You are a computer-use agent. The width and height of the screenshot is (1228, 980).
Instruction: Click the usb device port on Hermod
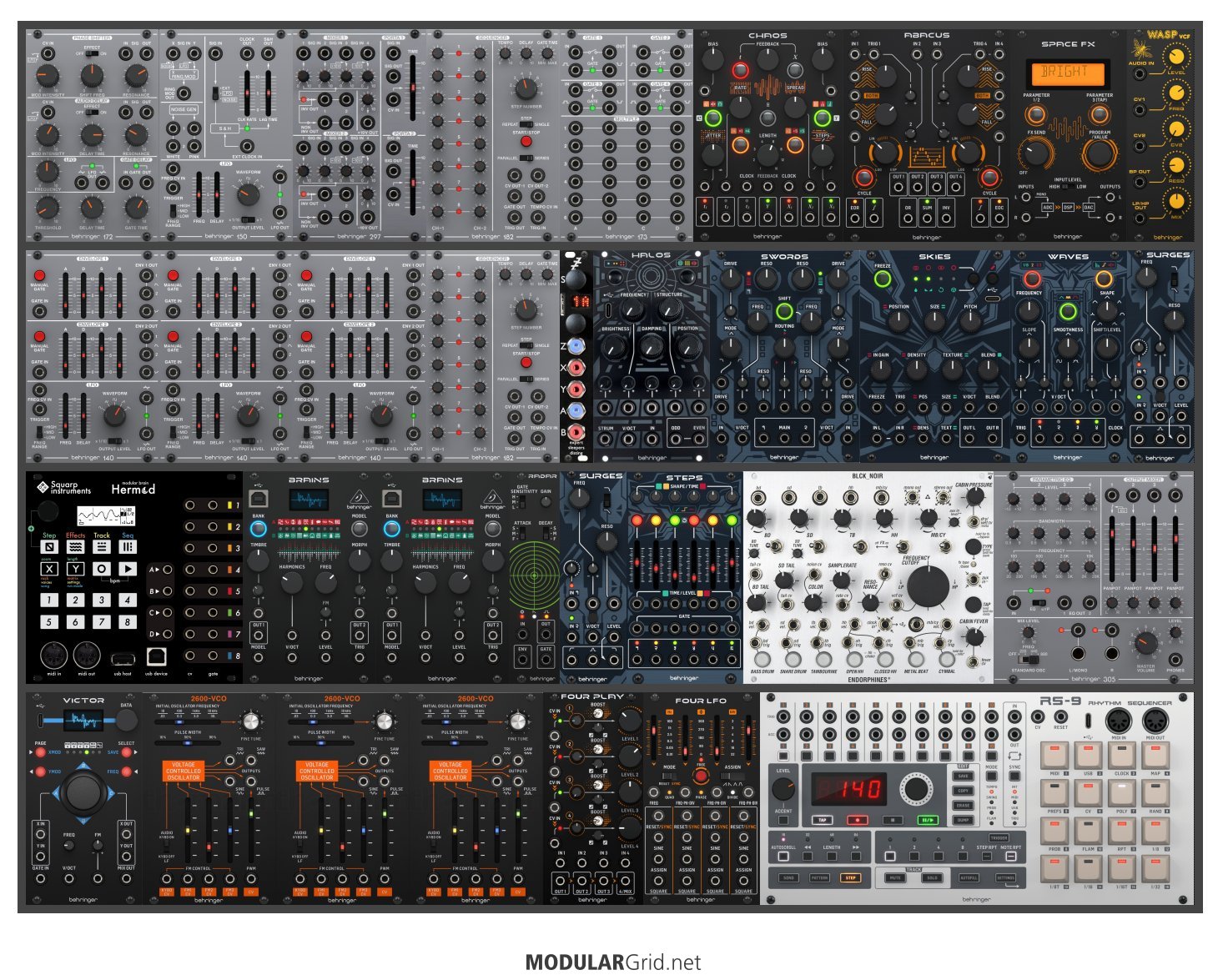pos(157,658)
